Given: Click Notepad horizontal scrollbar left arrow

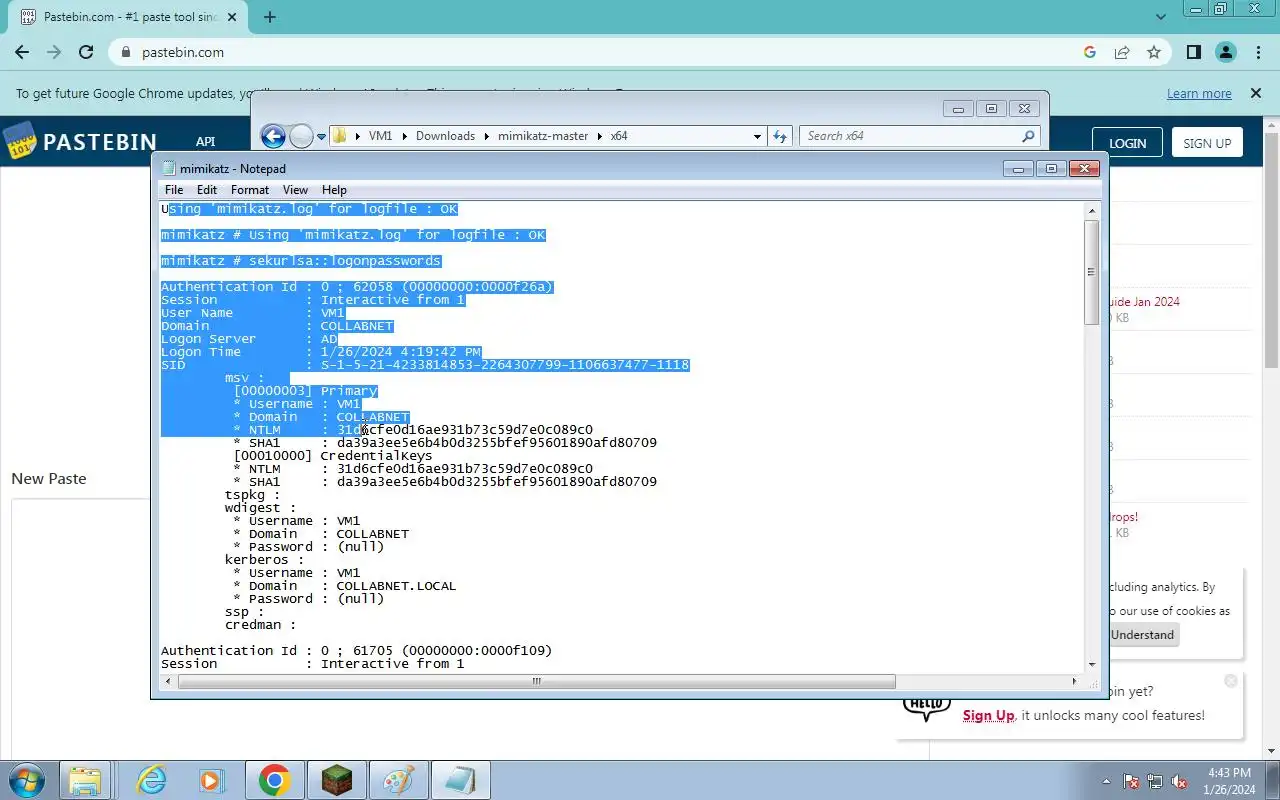Looking at the screenshot, I should tap(168, 681).
